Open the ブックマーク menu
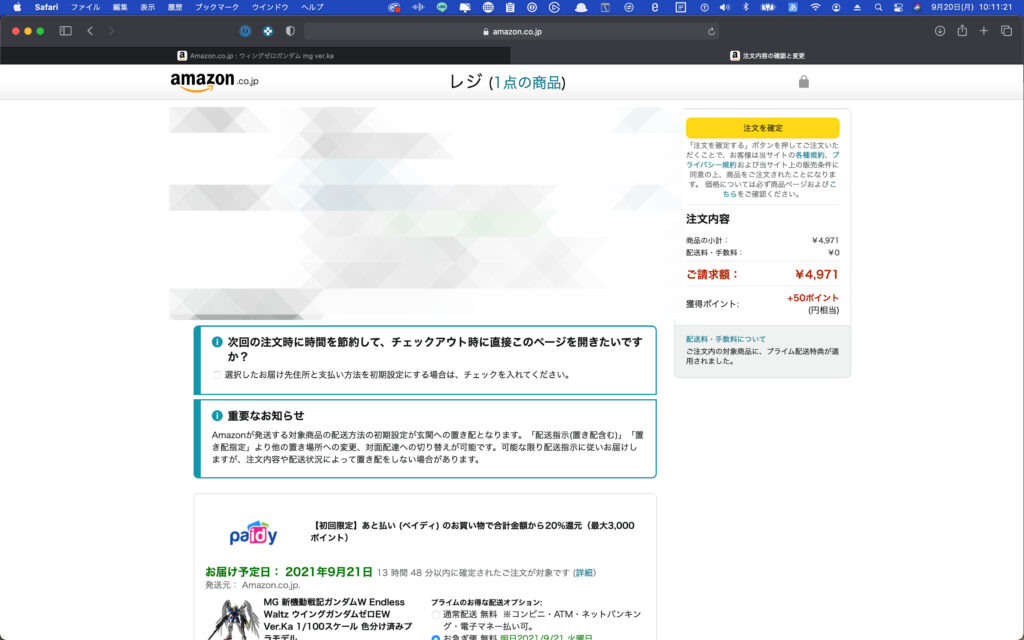1024x640 pixels. (x=217, y=7)
